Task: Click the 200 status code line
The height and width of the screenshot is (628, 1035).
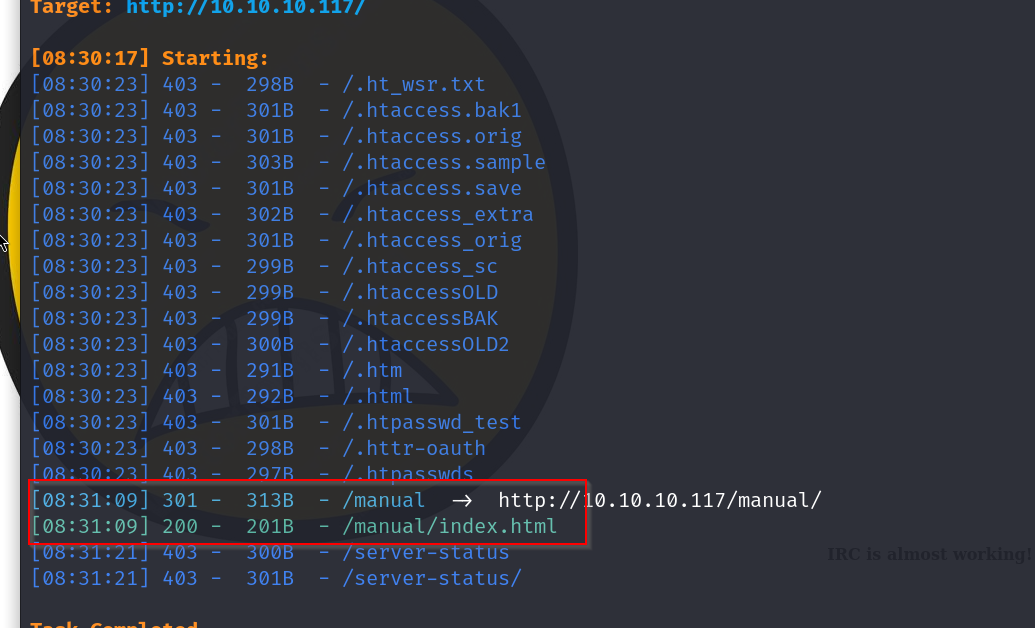Action: coord(180,526)
